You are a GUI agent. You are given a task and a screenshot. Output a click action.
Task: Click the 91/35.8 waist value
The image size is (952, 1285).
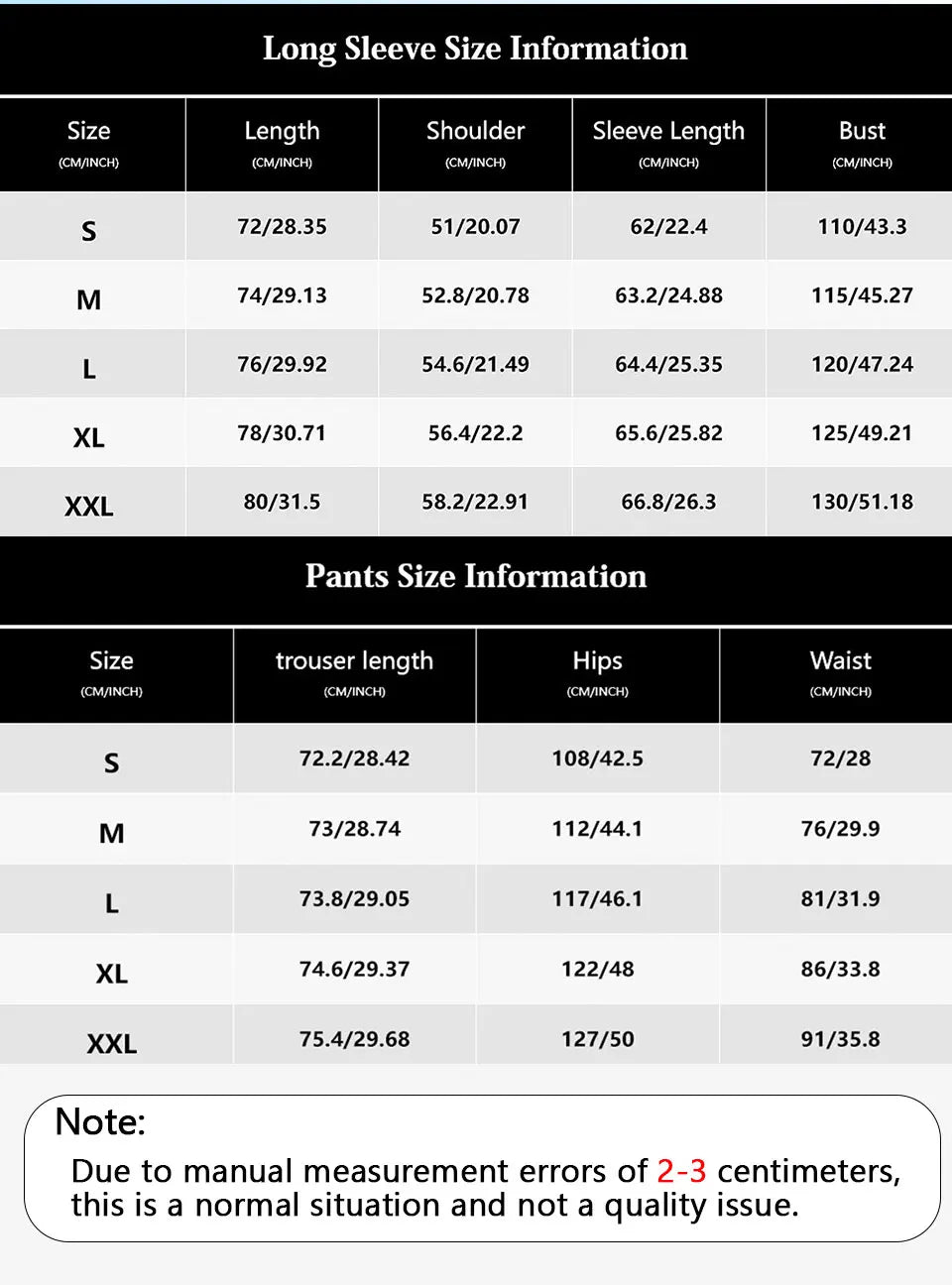[840, 1039]
